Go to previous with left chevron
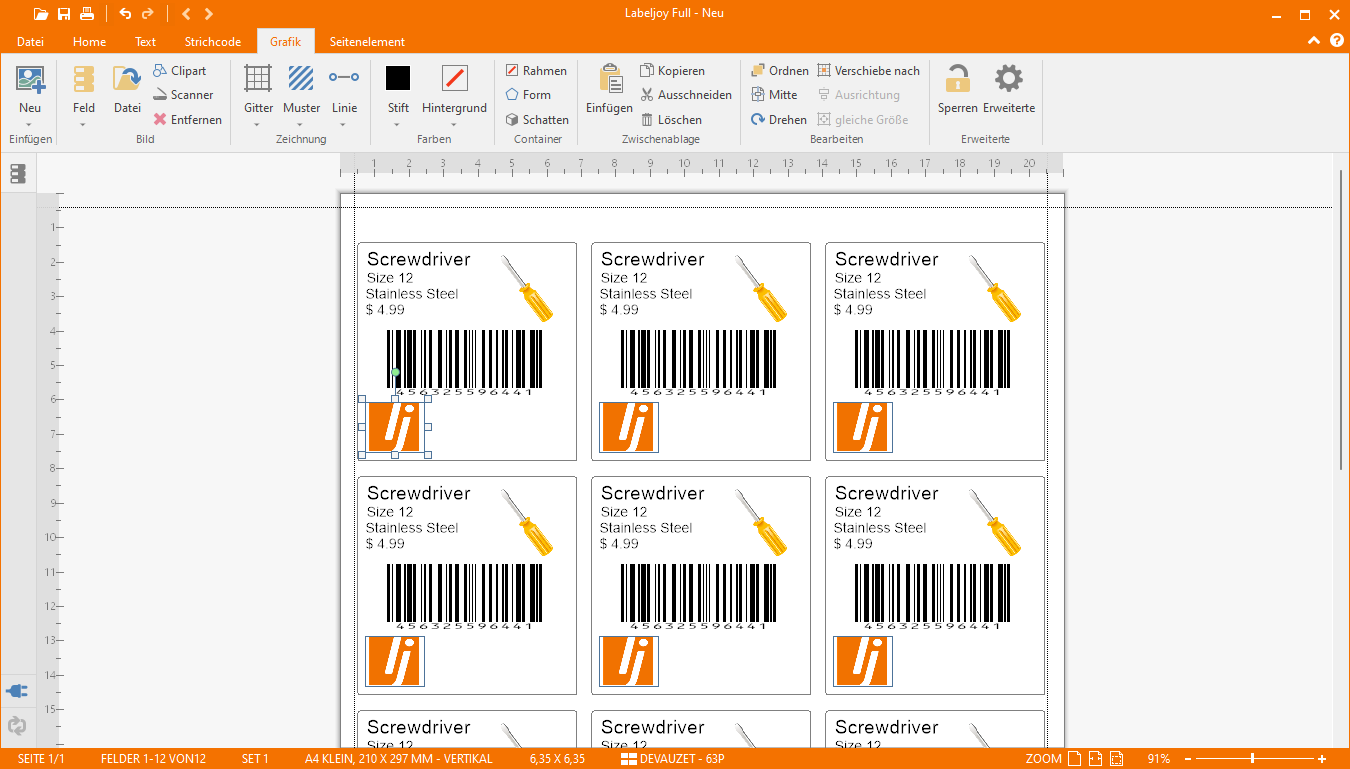 pos(186,14)
